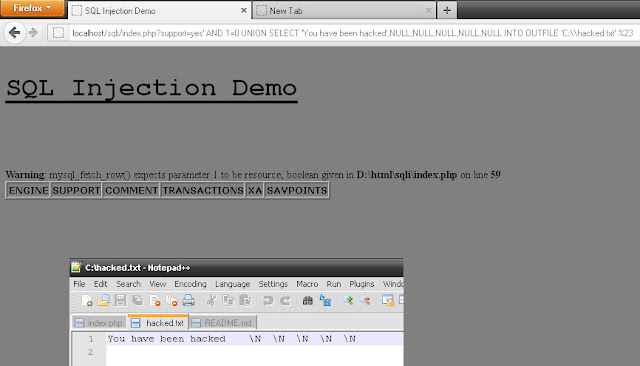Undo last action in Notepad++

click(x=268, y=301)
